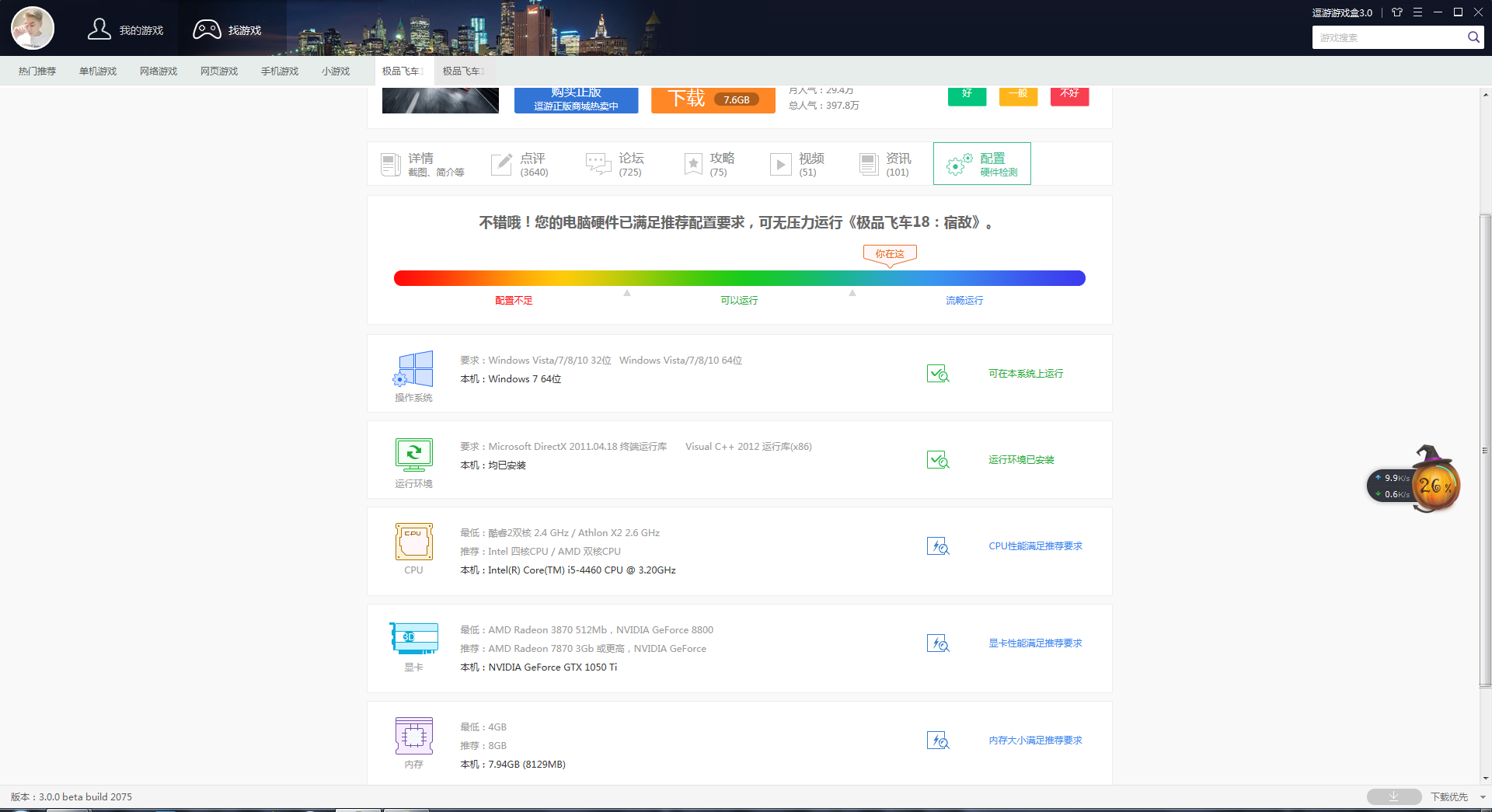Image resolution: width=1492 pixels, height=812 pixels.
Task: Select the 网页游戏 category tab
Action: click(x=219, y=71)
